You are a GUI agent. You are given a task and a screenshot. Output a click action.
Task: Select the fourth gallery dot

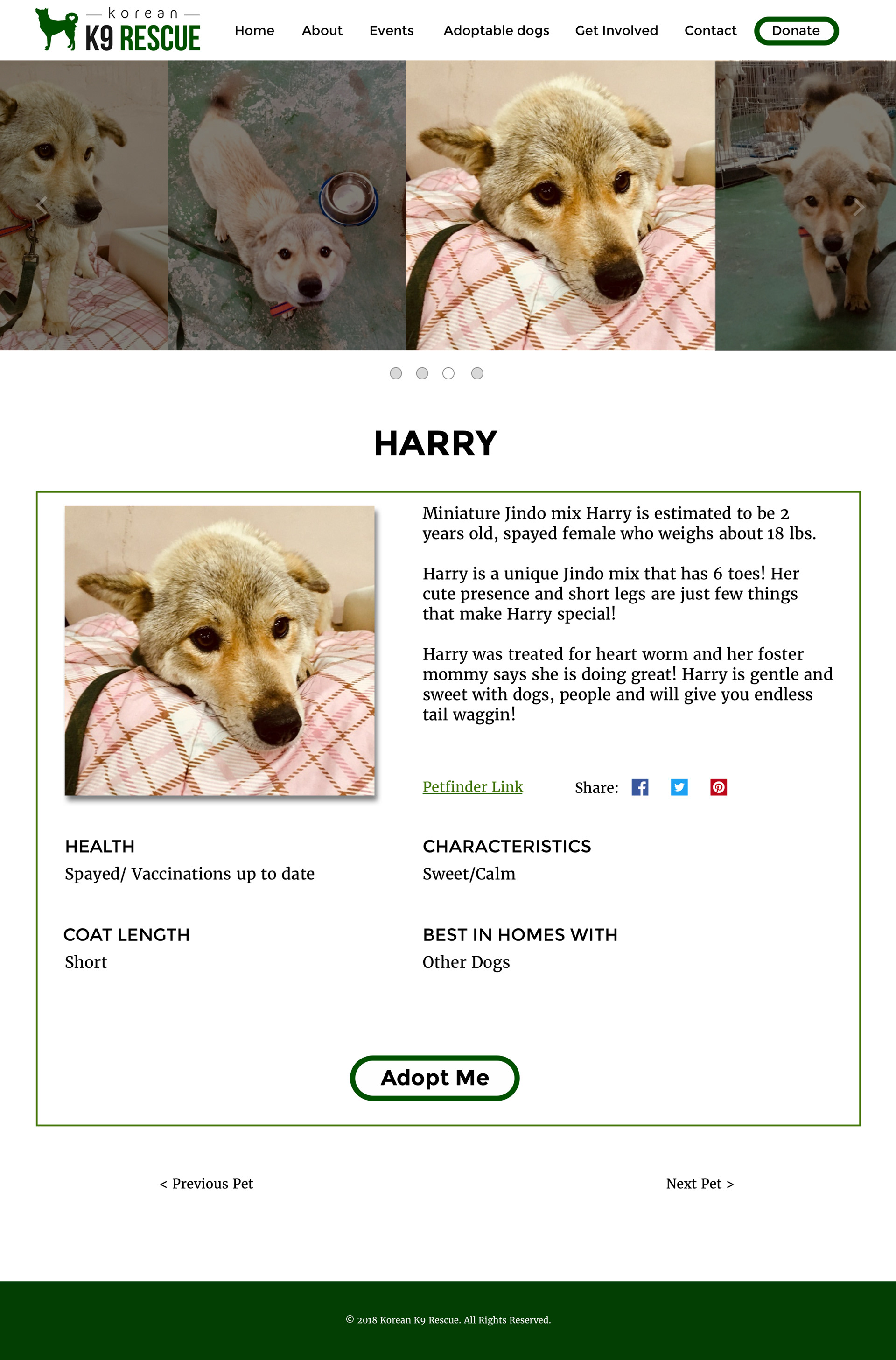pos(477,373)
